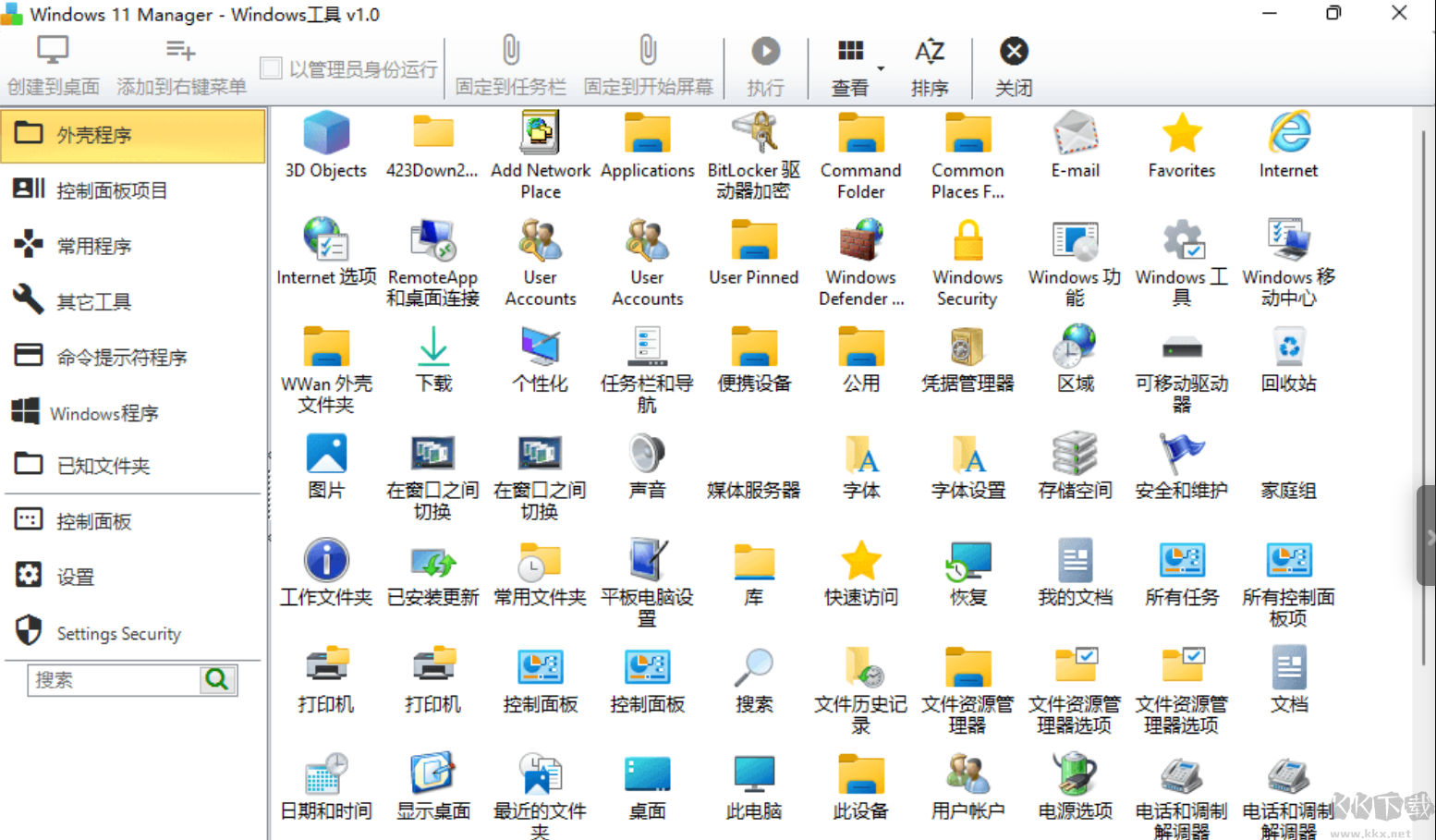
Task: Open 已安装更新 icon
Action: click(x=433, y=560)
